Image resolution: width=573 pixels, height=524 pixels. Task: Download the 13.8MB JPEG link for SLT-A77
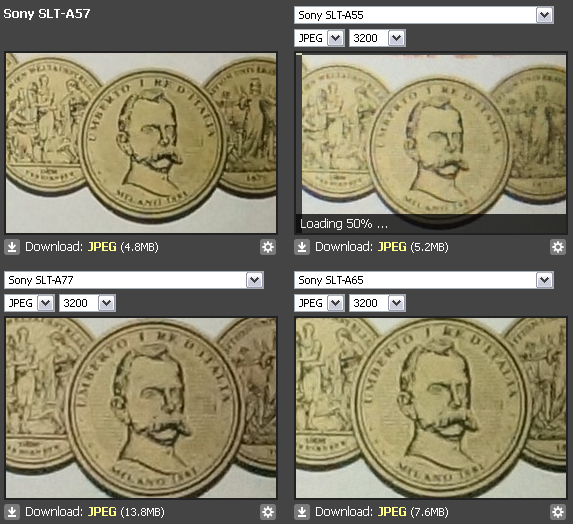coord(102,512)
